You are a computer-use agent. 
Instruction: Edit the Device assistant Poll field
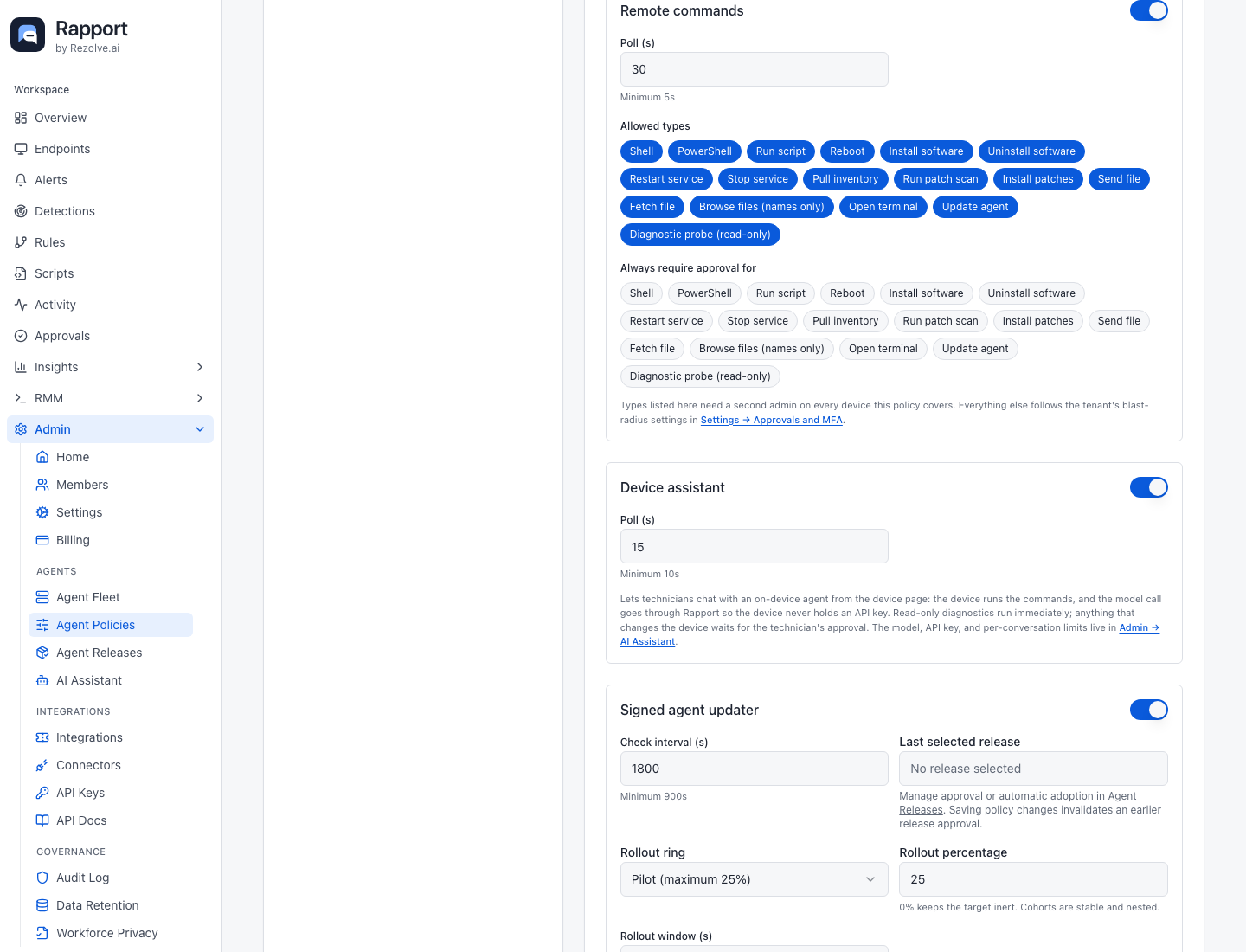pyautogui.click(x=755, y=546)
